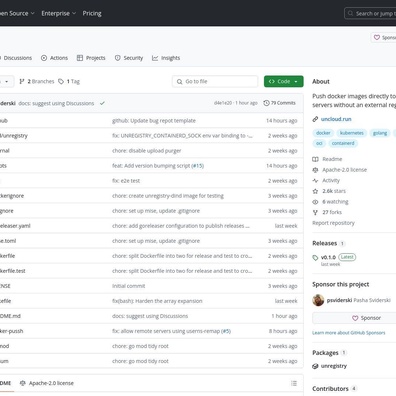
Task: Click the branch icon next to 2 Branches
Action: (22, 81)
